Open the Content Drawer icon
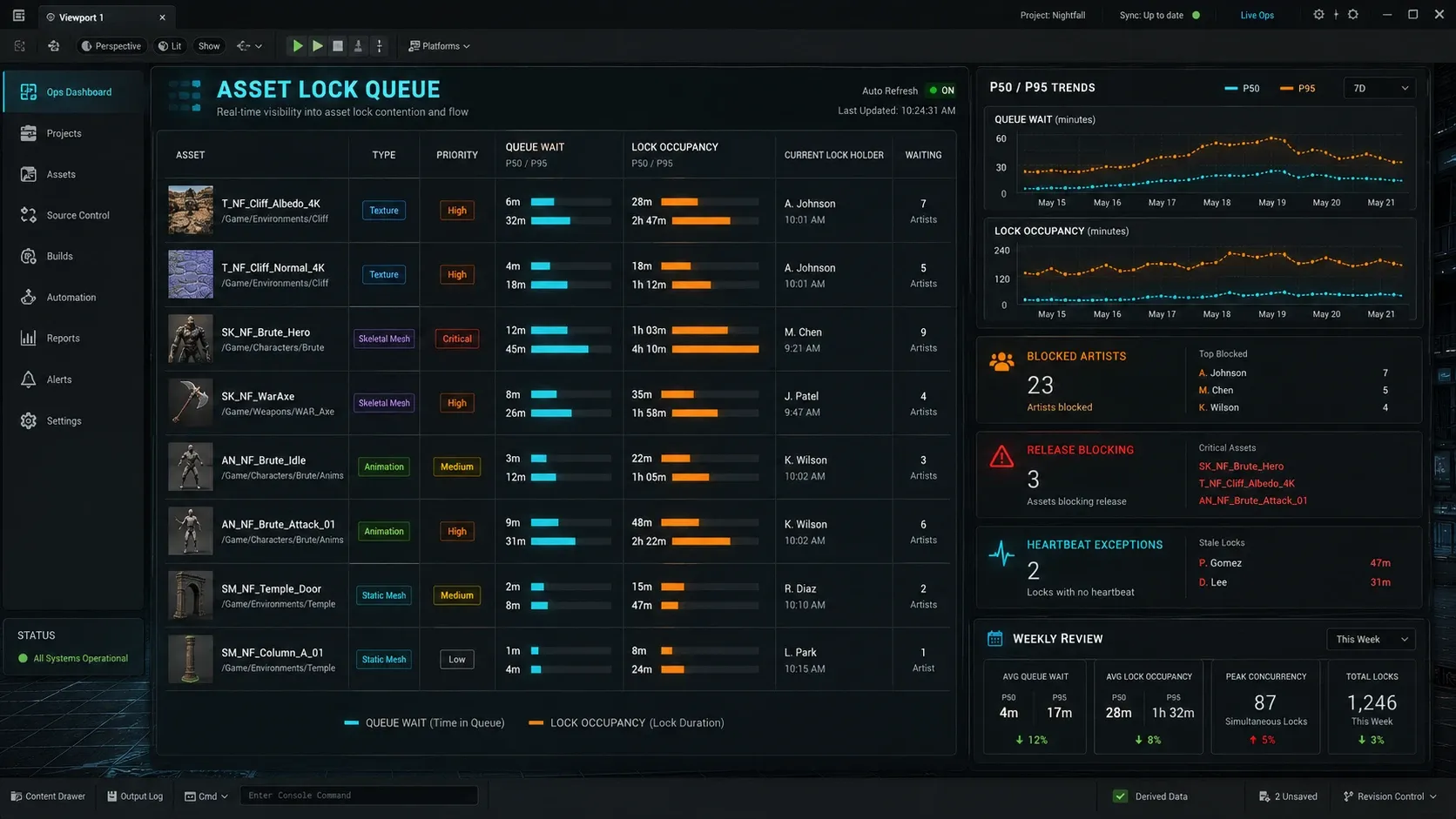Screen dimensions: 1456x819 (x=17, y=796)
